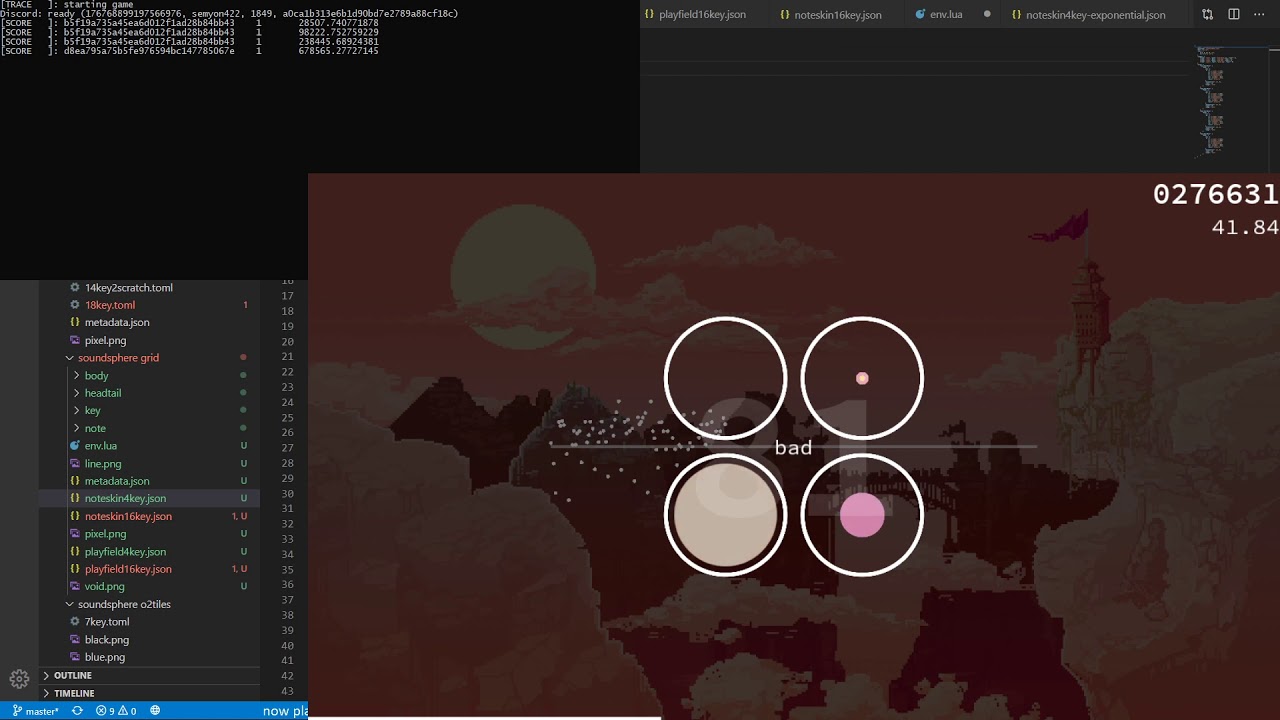The height and width of the screenshot is (720, 1280).
Task: Split the editor with the split icon
Action: point(1234,15)
